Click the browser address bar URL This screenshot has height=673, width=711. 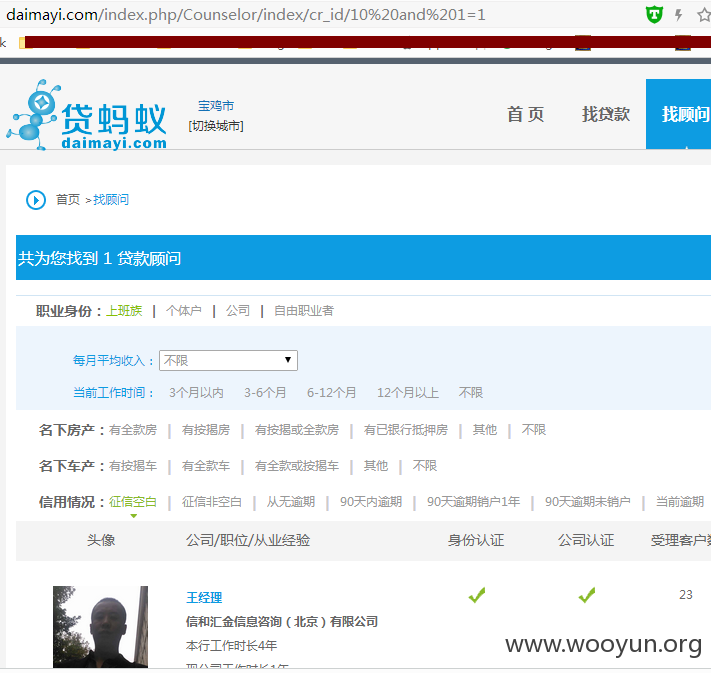click(245, 15)
